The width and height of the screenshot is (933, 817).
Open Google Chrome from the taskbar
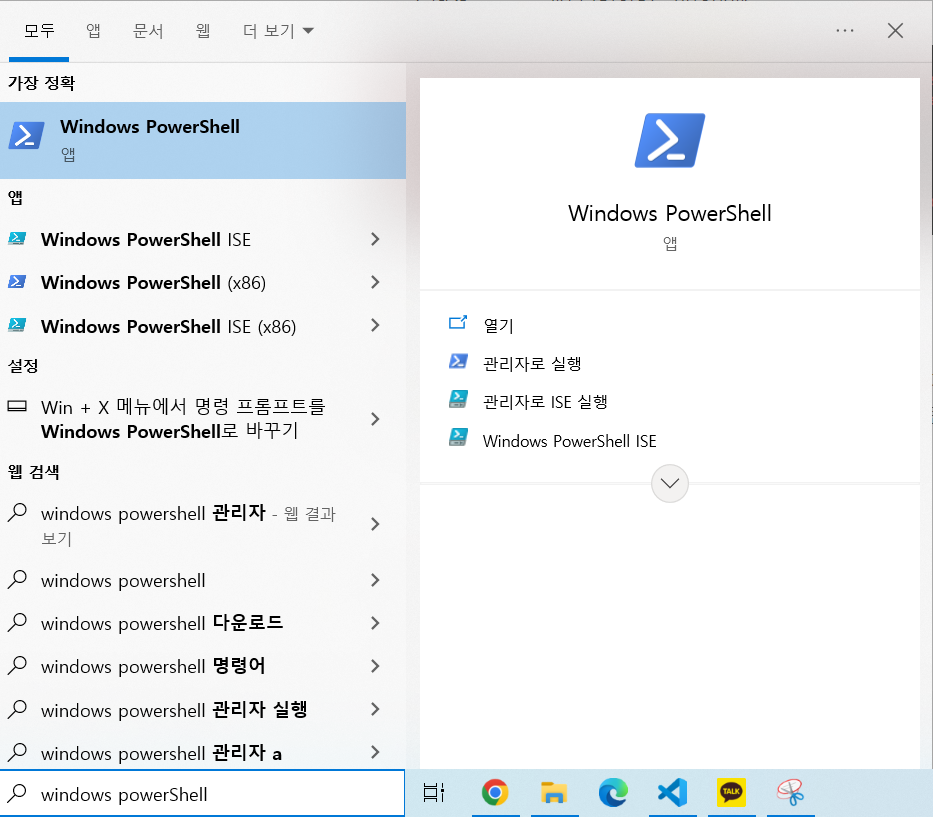495,793
